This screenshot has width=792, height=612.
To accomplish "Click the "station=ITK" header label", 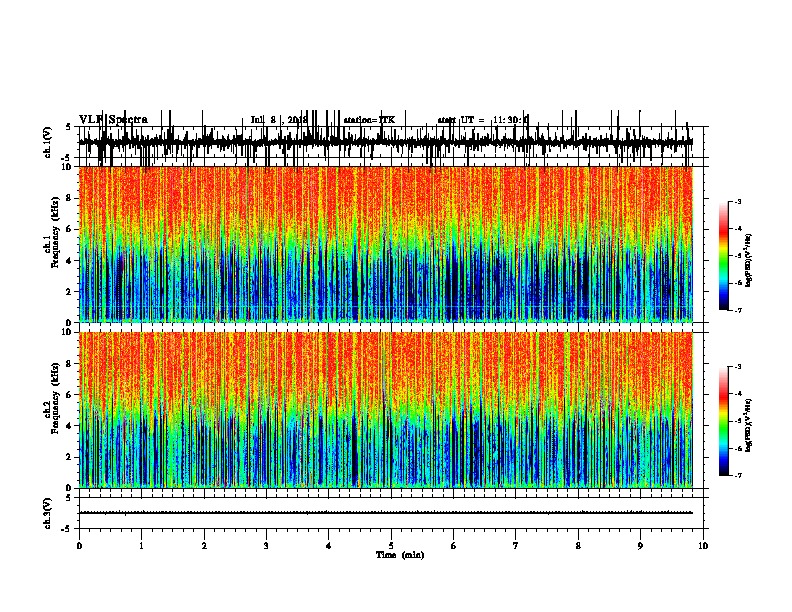I will [369, 120].
